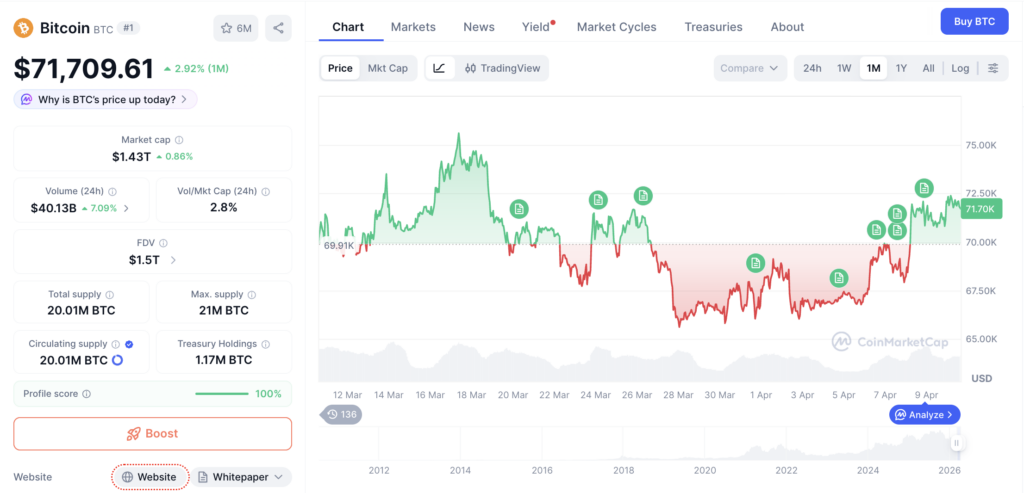1024x493 pixels.
Task: Click the Treasury Holdings info icon
Action: pyautogui.click(x=266, y=343)
